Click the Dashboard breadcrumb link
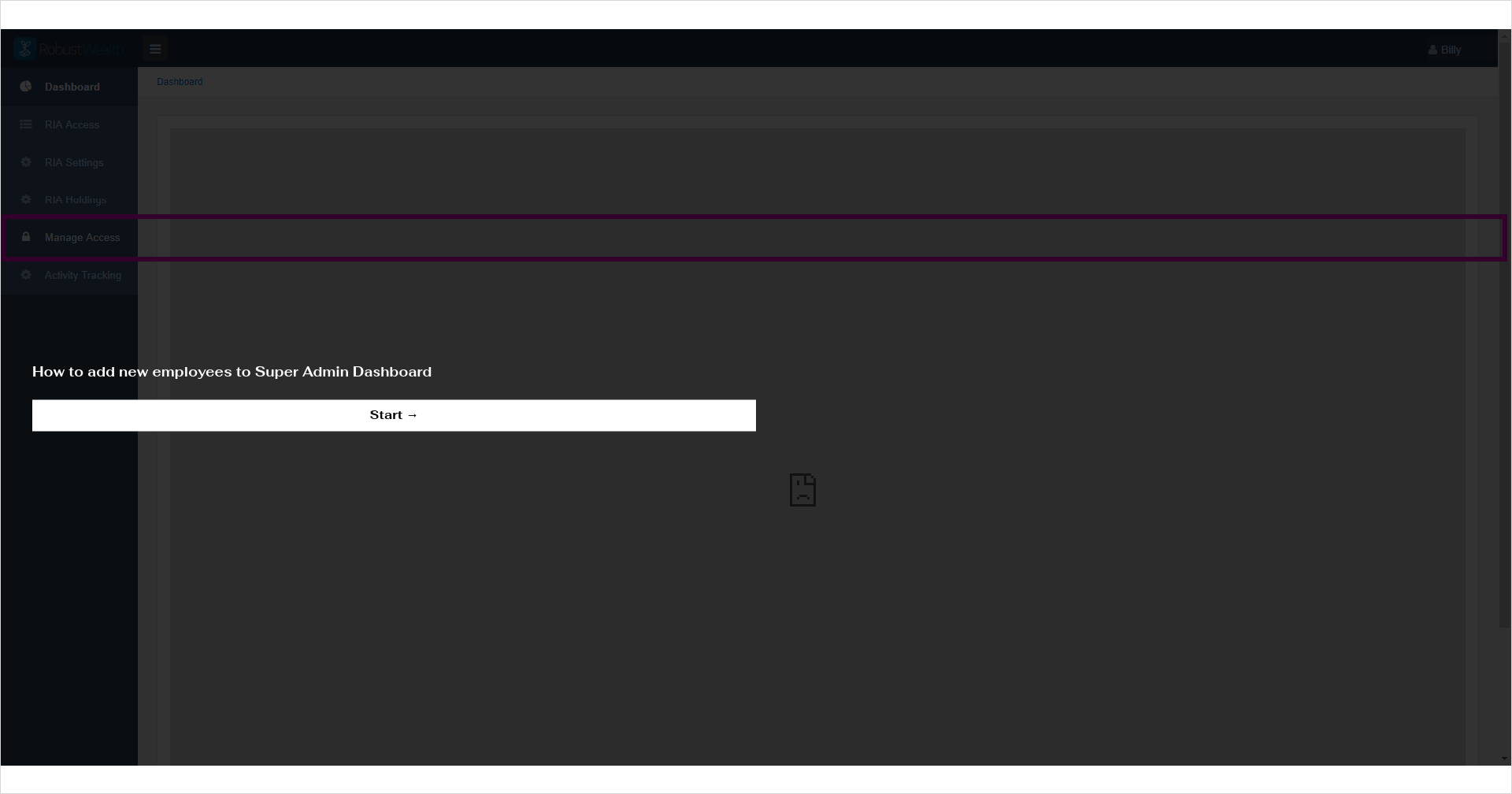 pyautogui.click(x=180, y=82)
